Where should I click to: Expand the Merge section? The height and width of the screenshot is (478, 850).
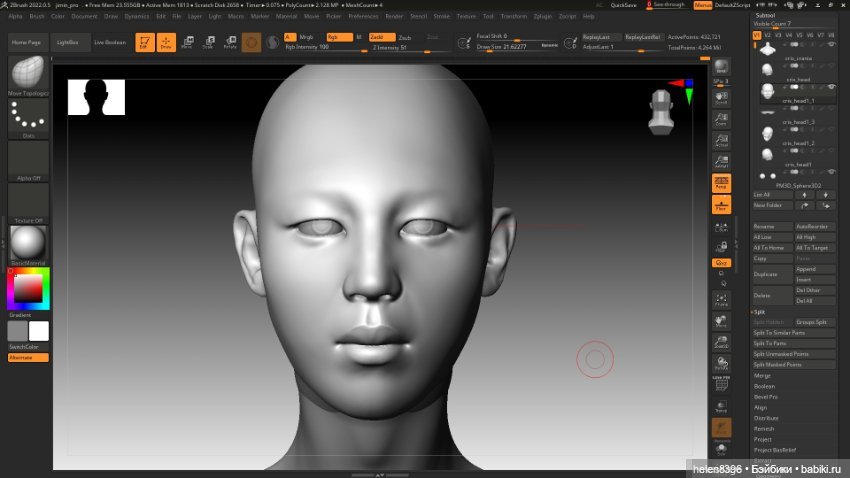click(762, 375)
